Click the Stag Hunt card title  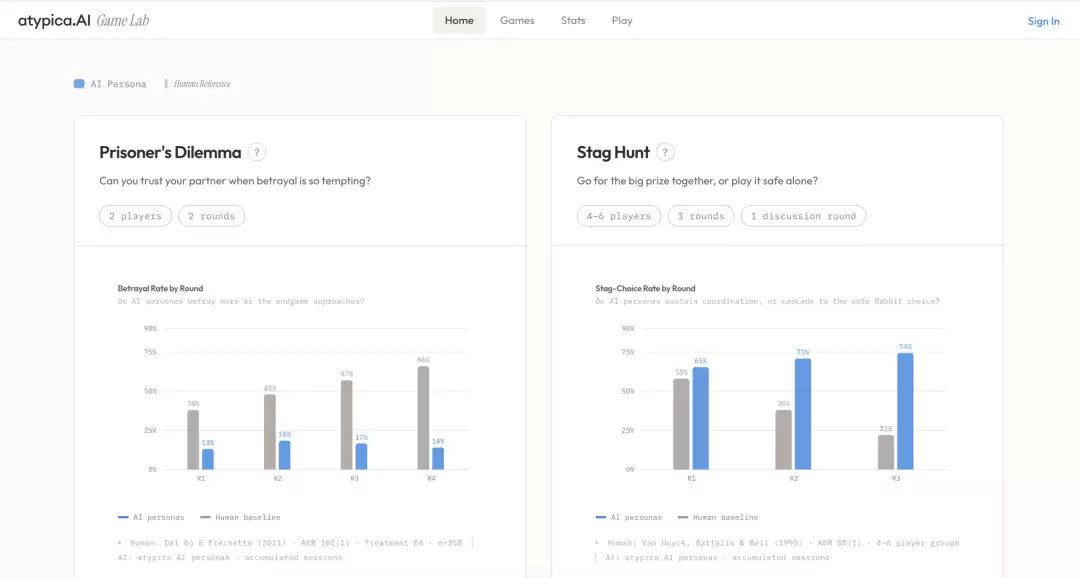[x=613, y=152]
